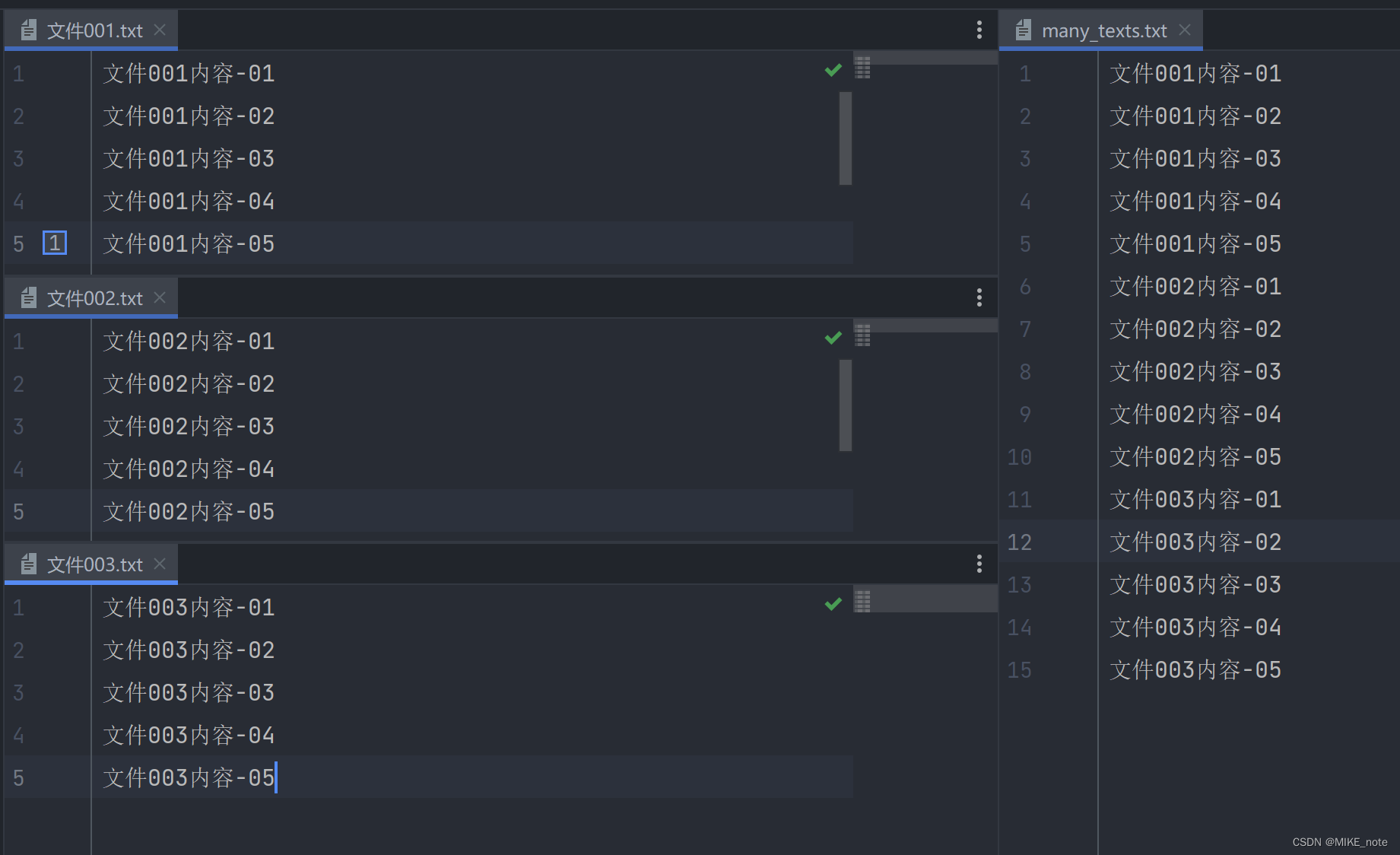Image resolution: width=1400 pixels, height=855 pixels.
Task: Click the green checkmark in the 文件002.txt editor
Action: pyautogui.click(x=833, y=337)
